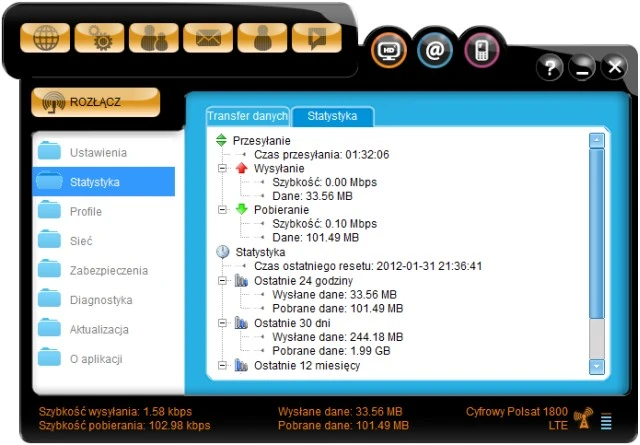640x445 pixels.
Task: Open the gear settings toolbar icon
Action: pyautogui.click(x=99, y=38)
